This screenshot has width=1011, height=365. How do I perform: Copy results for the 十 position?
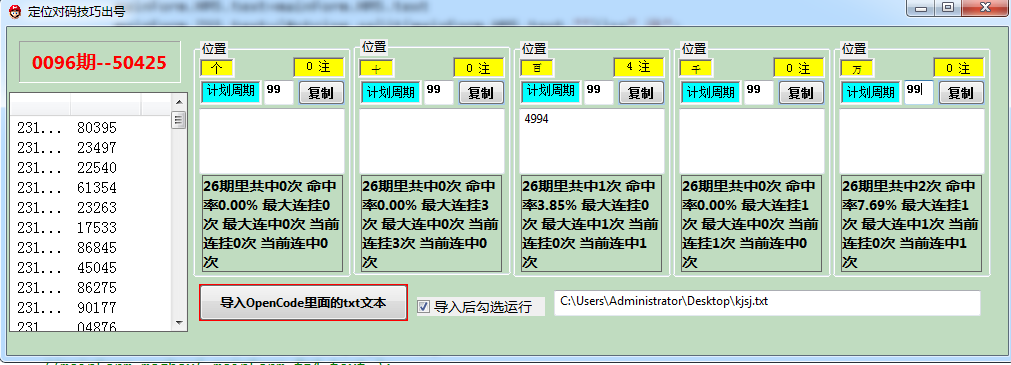(481, 92)
